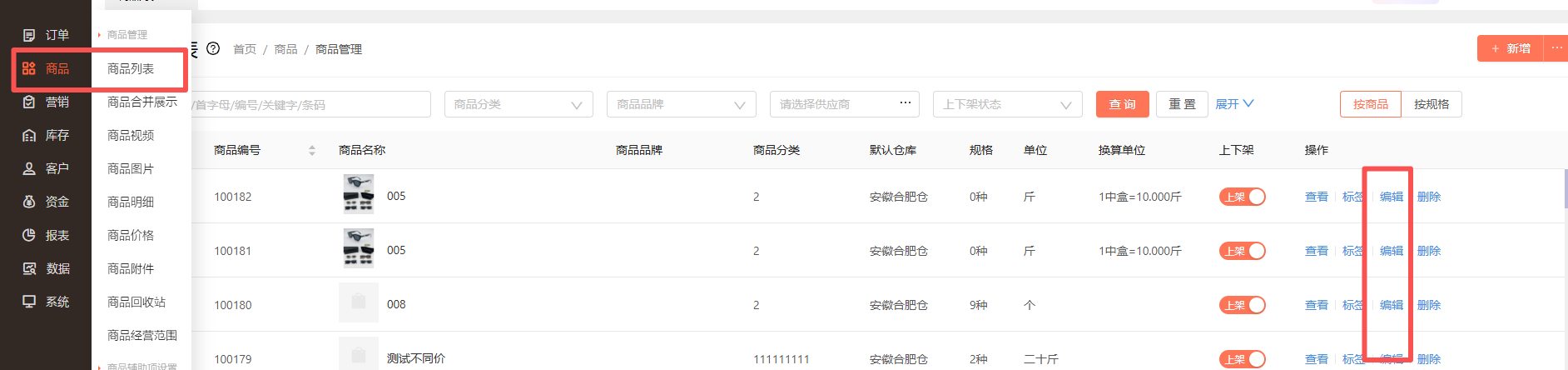1568x370 pixels.
Task: Open 商品经营范围 menu item
Action: (x=142, y=335)
